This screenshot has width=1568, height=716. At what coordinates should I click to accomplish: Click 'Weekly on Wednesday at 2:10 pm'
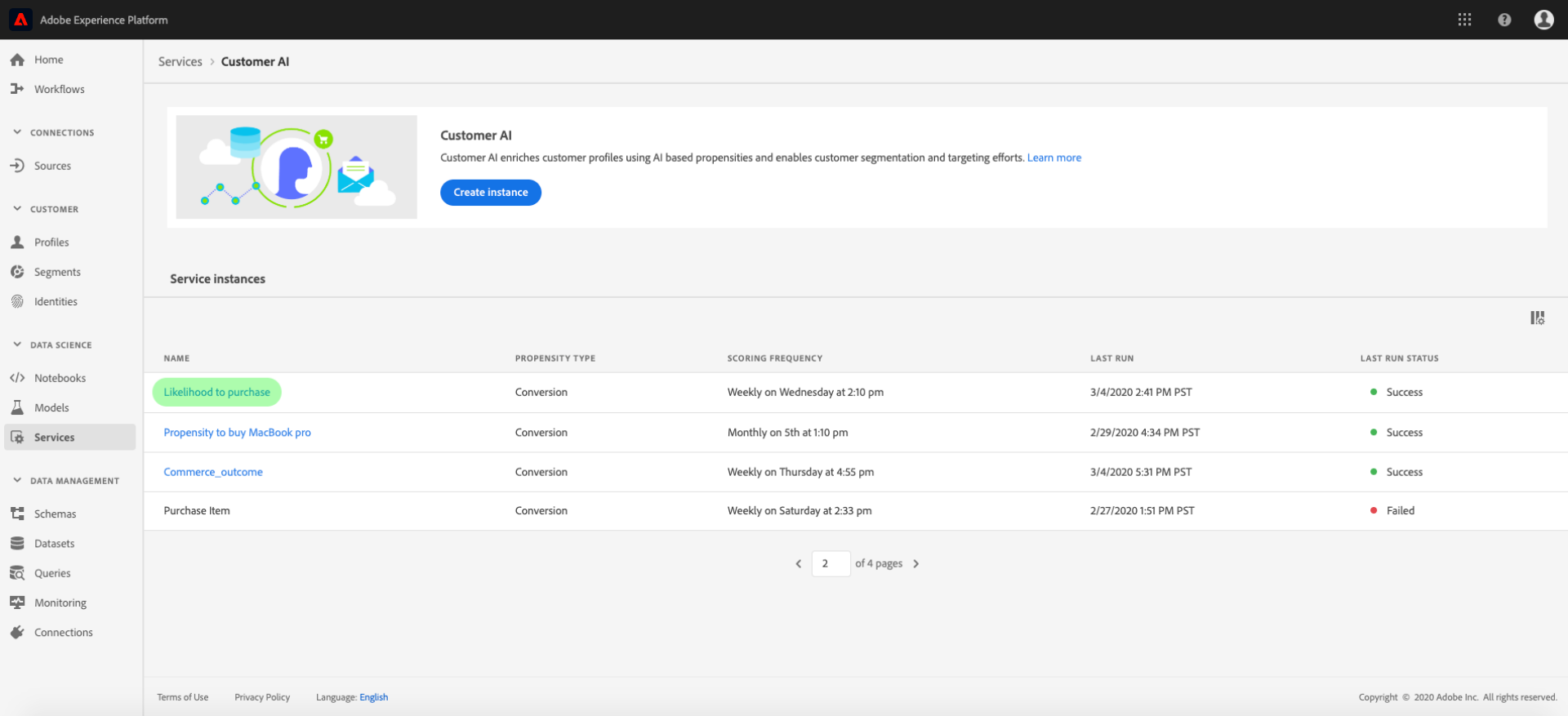tap(805, 393)
